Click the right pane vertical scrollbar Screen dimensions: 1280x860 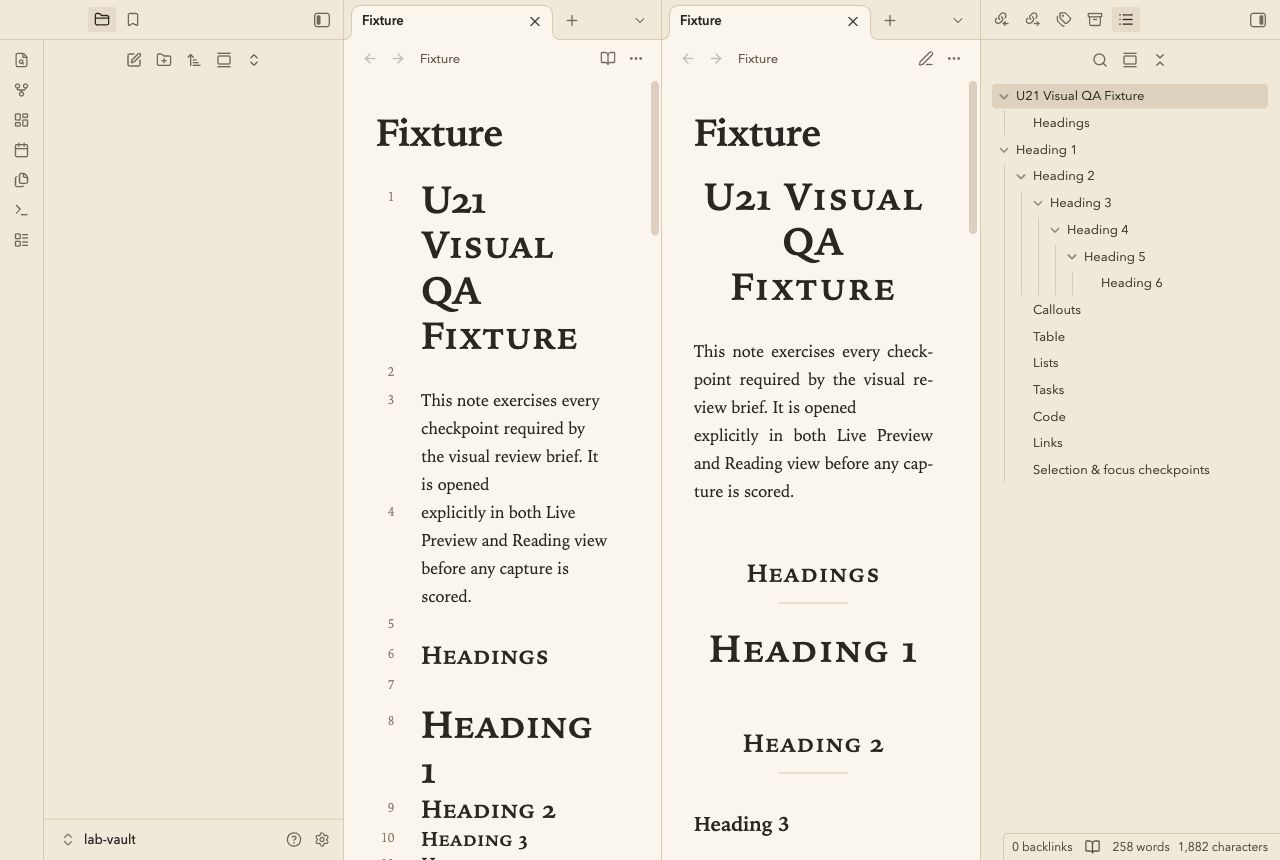(x=973, y=158)
